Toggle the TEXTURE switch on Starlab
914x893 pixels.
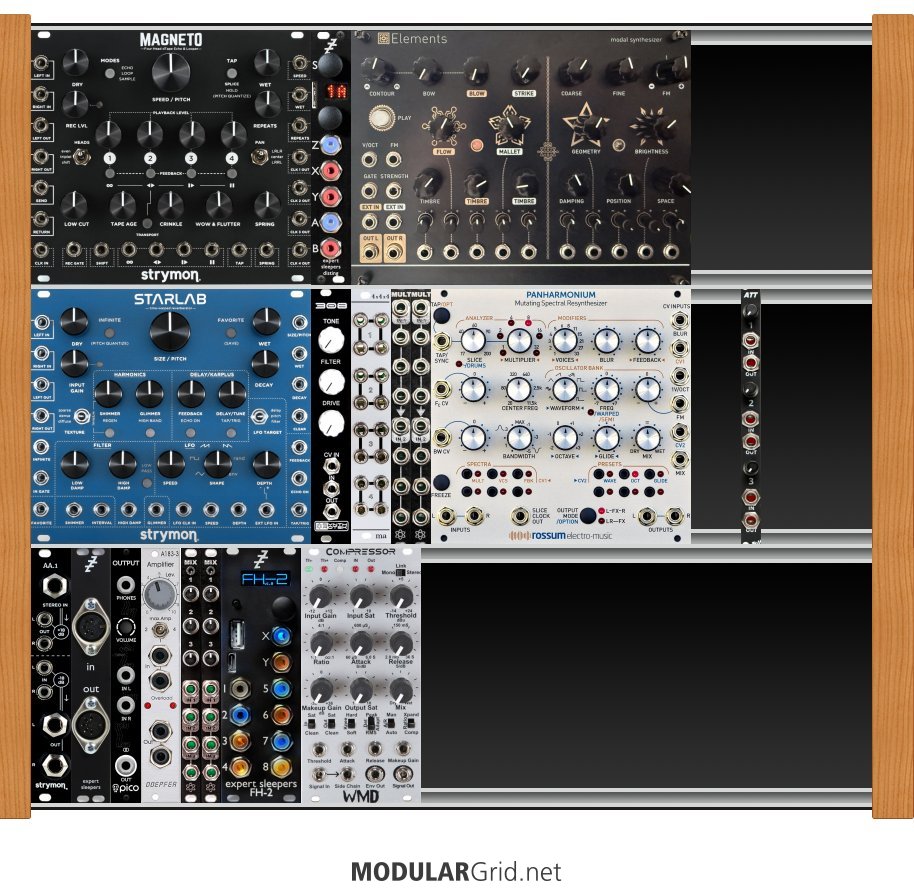pos(83,416)
